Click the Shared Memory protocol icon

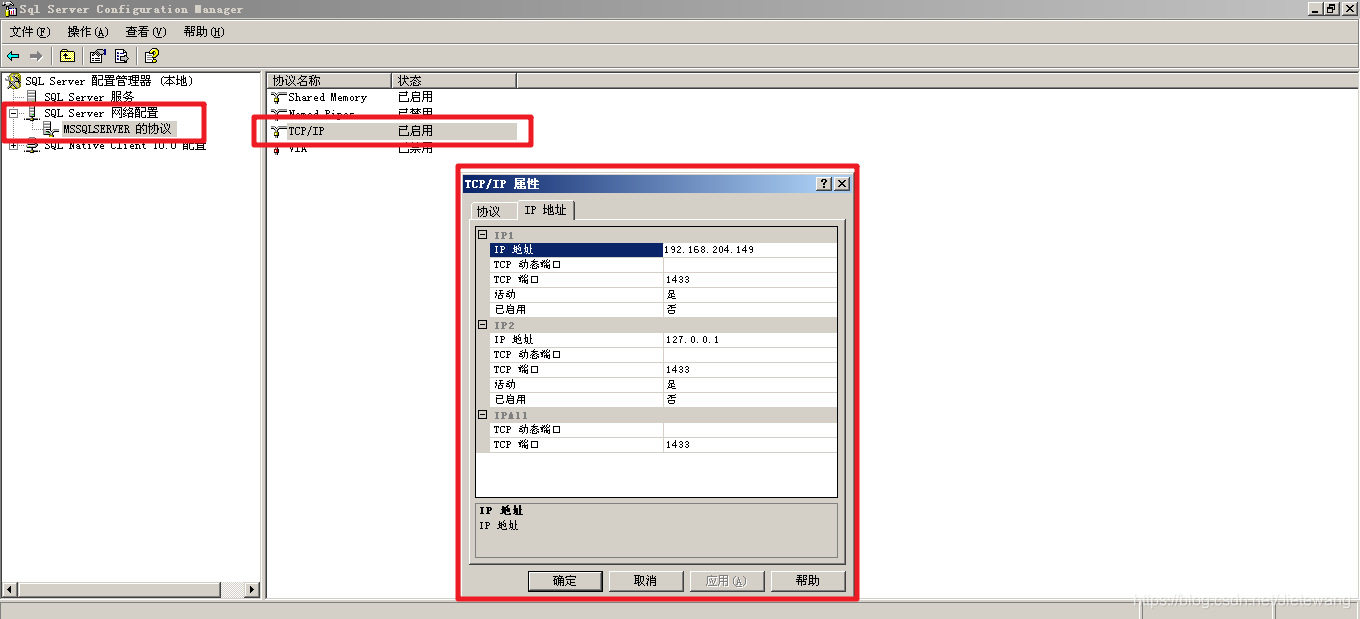279,97
